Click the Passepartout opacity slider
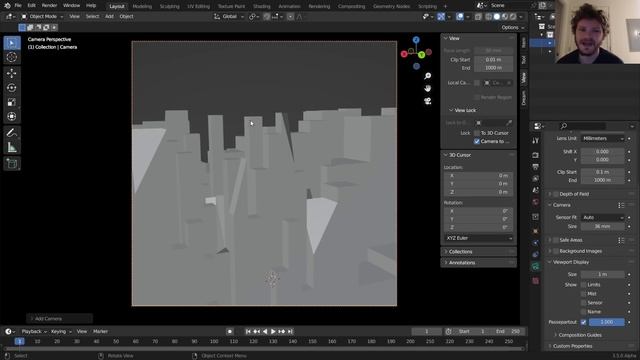This screenshot has height=360, width=640. pos(607,322)
